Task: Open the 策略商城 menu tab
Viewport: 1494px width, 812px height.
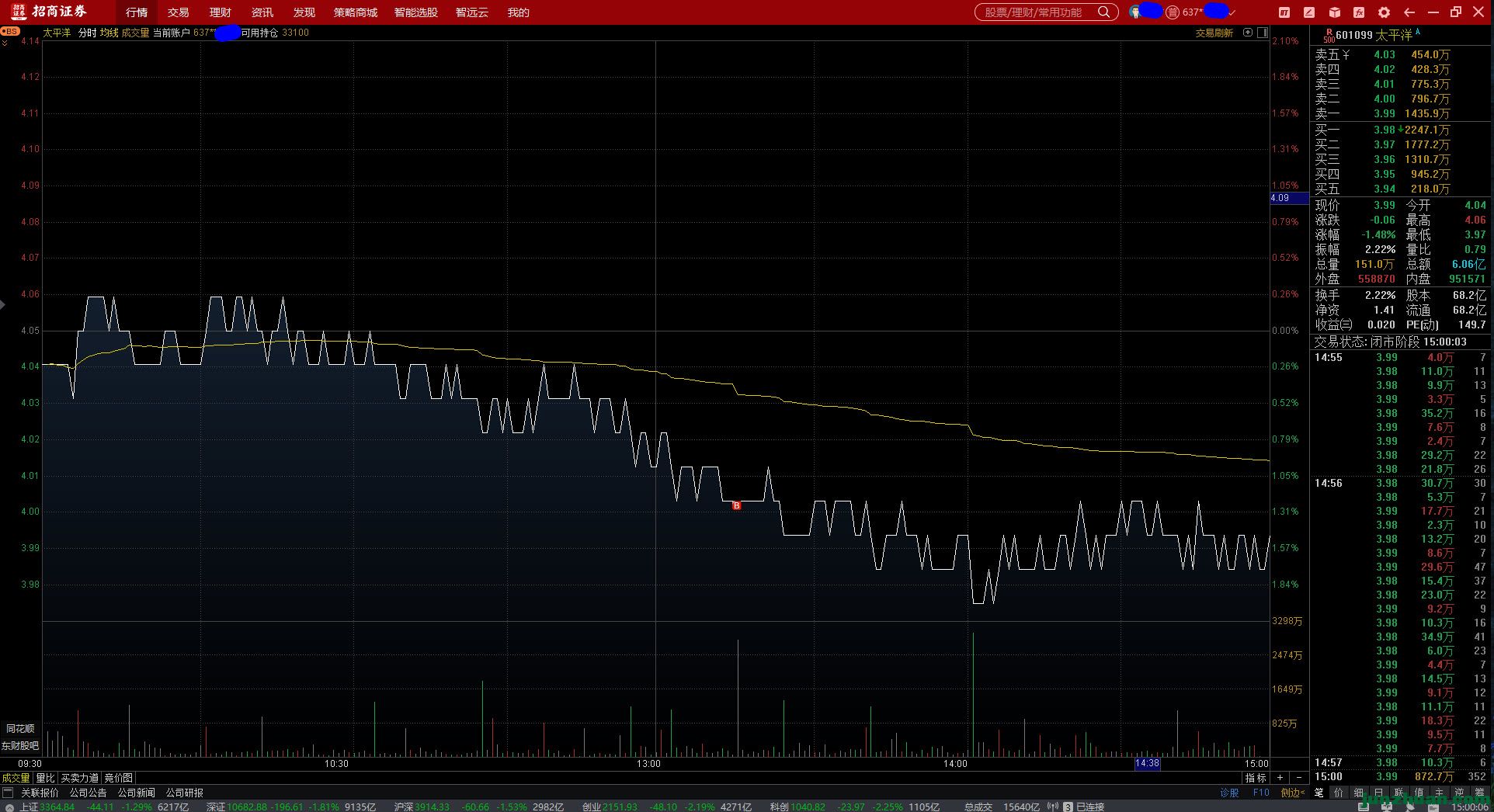Action: coord(356,12)
